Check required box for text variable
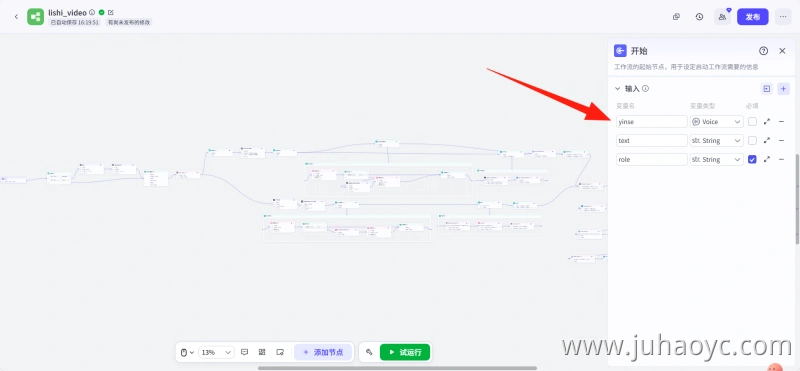 pyautogui.click(x=752, y=140)
